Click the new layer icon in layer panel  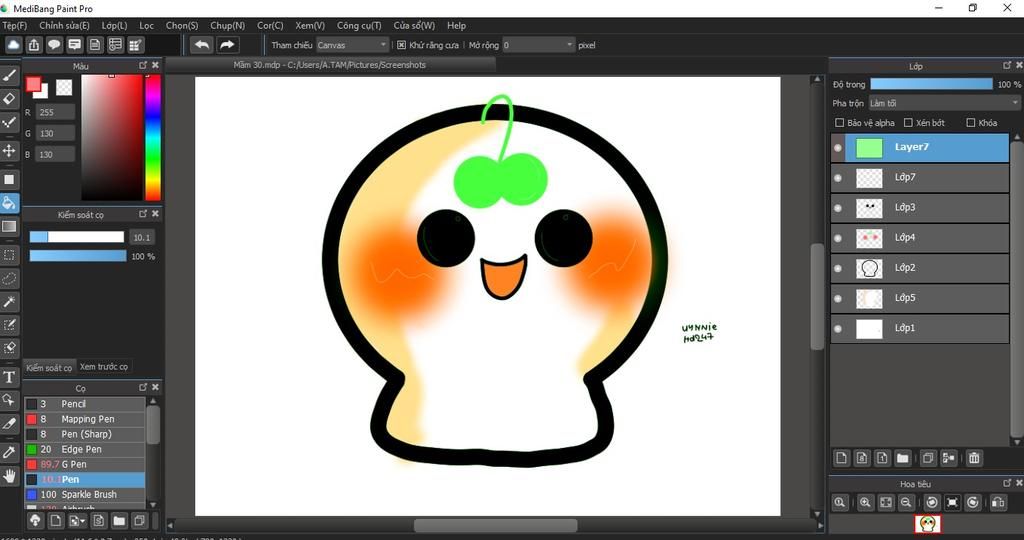point(841,458)
